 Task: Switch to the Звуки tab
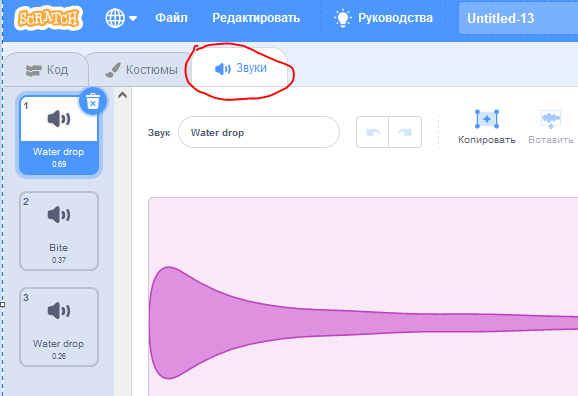[240, 68]
